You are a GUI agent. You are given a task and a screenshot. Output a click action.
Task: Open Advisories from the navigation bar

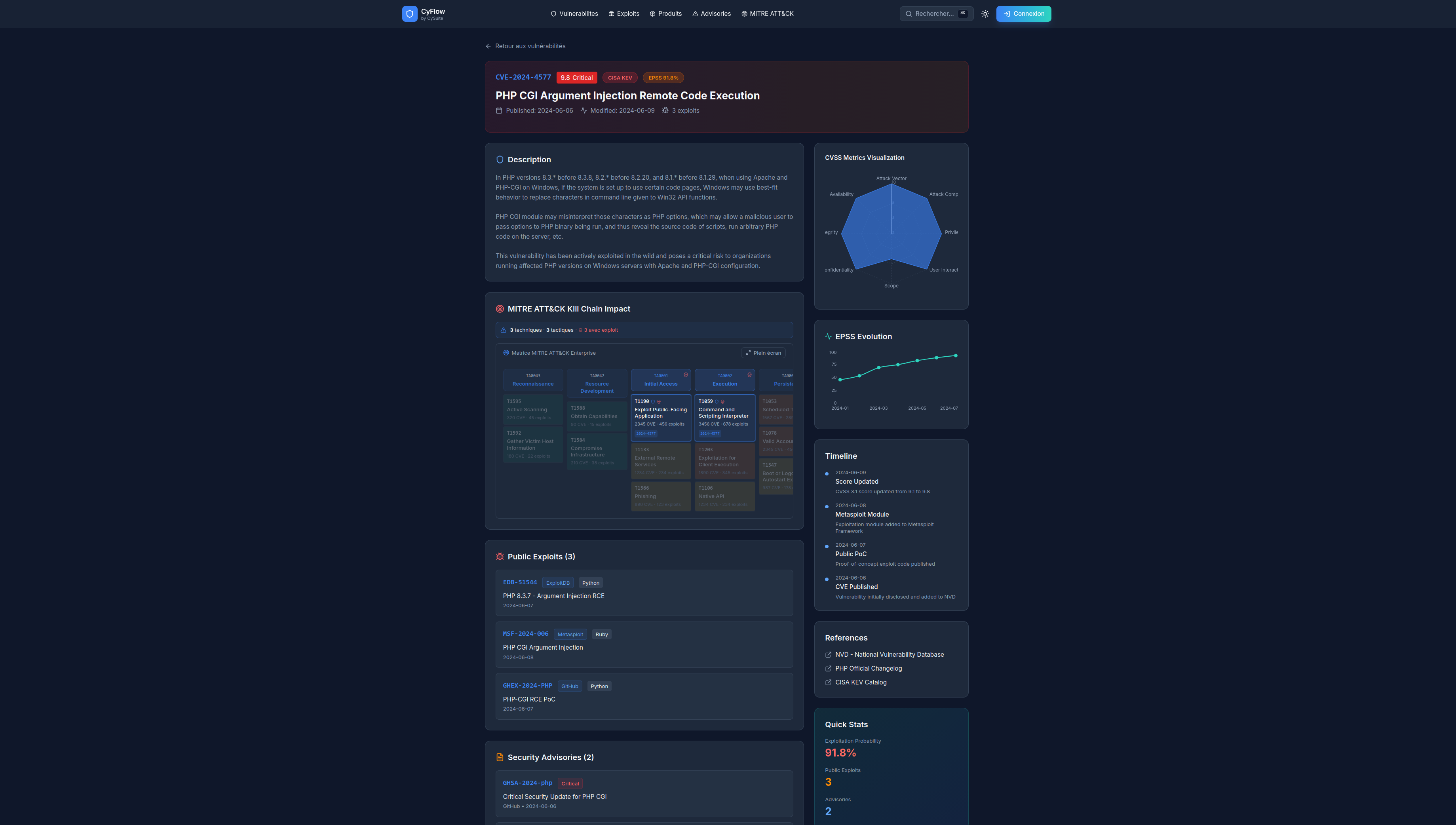711,13
